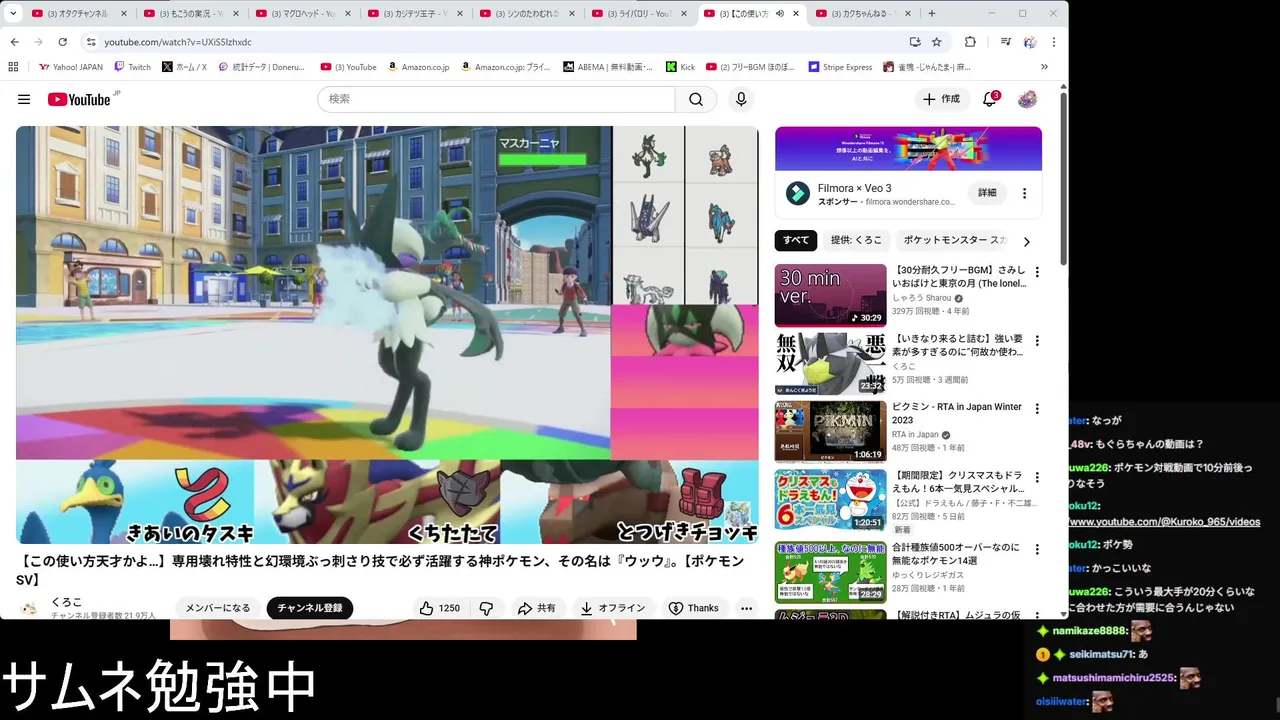Click the search magnifier button

tap(696, 99)
